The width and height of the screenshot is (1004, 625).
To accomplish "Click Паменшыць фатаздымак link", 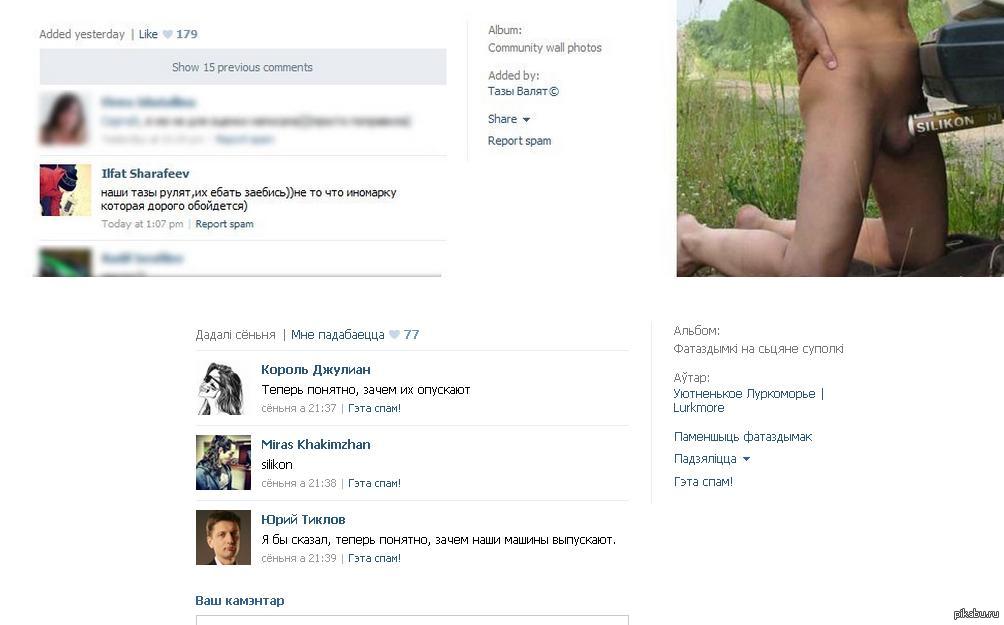I will [743, 437].
